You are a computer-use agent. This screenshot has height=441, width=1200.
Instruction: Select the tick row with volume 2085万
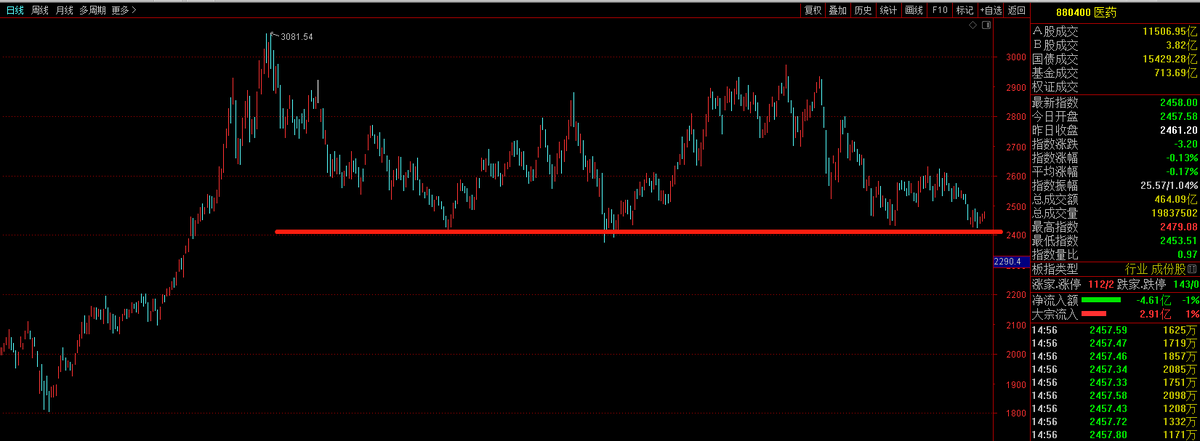1114,369
